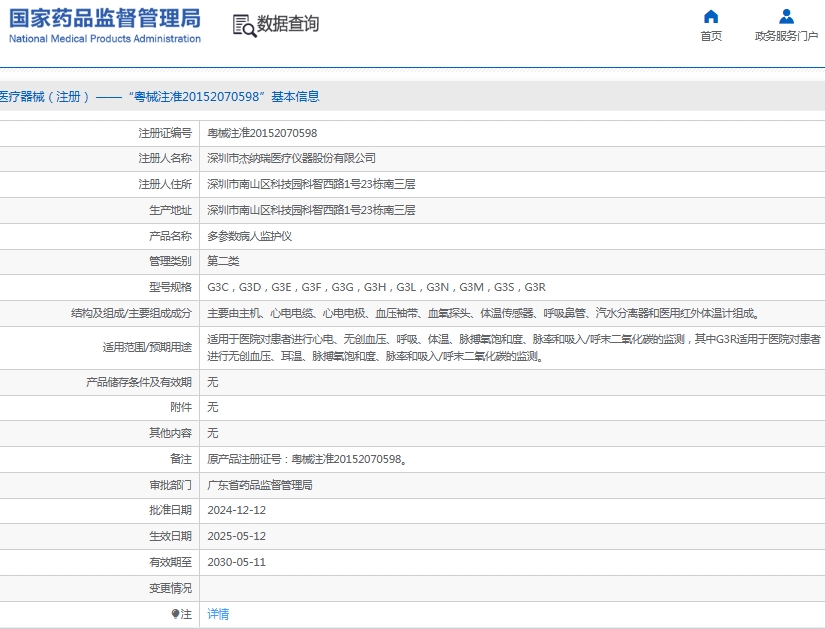Click the 首页 label text
The width and height of the screenshot is (825, 629).
point(711,36)
